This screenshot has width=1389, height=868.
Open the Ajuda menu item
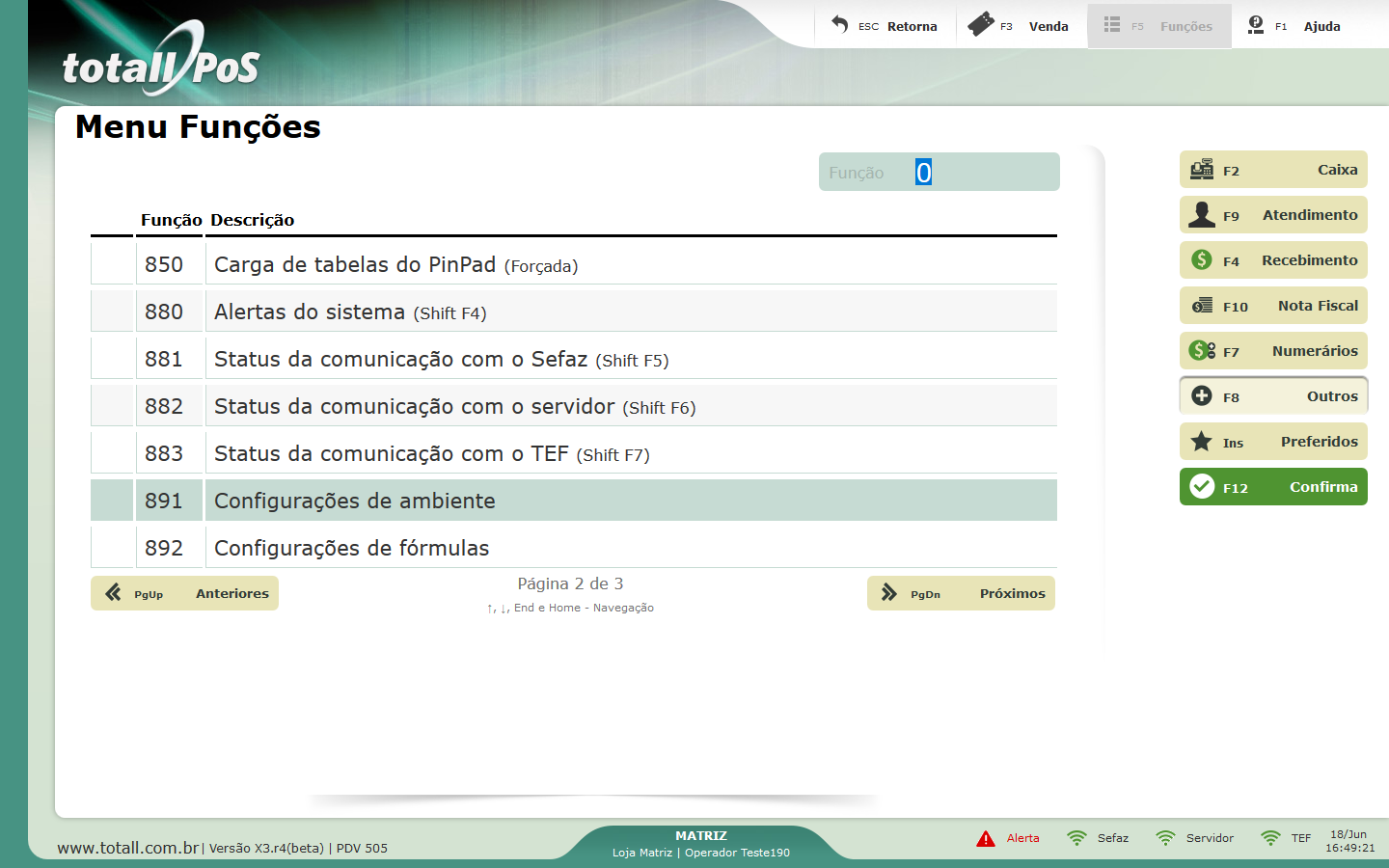(1294, 26)
